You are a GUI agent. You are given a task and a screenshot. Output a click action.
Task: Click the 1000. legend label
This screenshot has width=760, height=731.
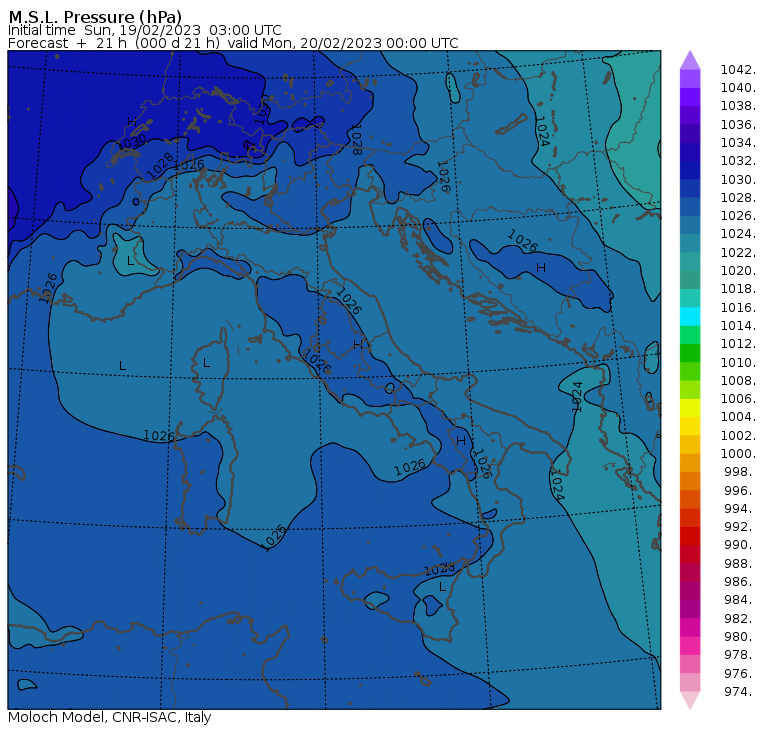(x=738, y=454)
